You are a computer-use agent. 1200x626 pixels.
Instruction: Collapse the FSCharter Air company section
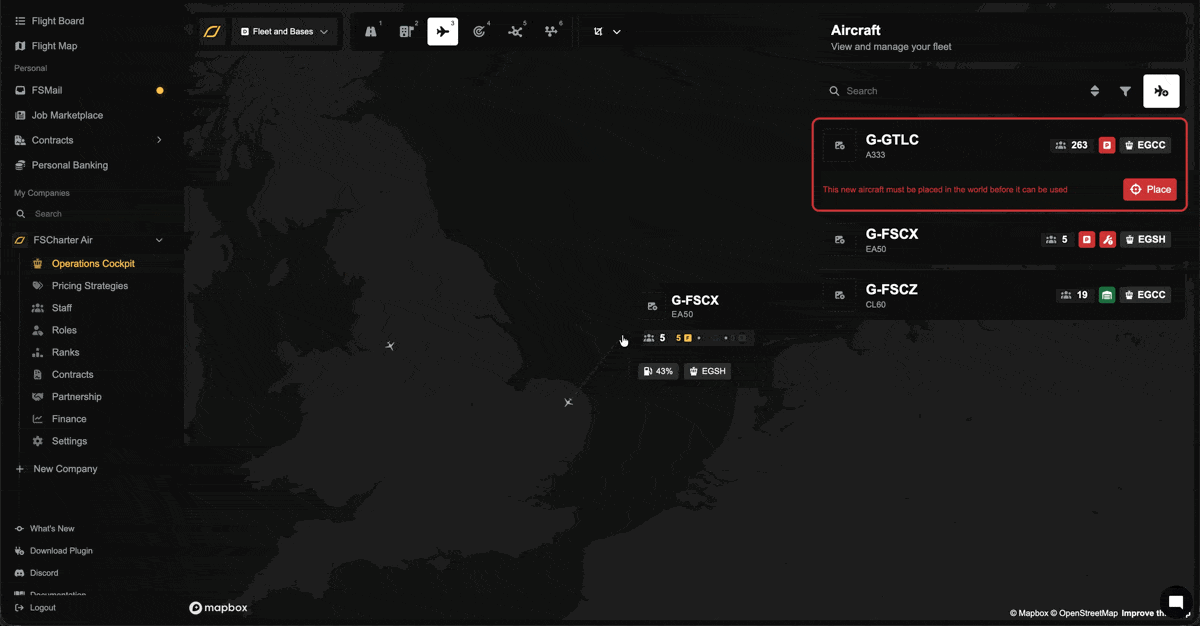pos(159,240)
